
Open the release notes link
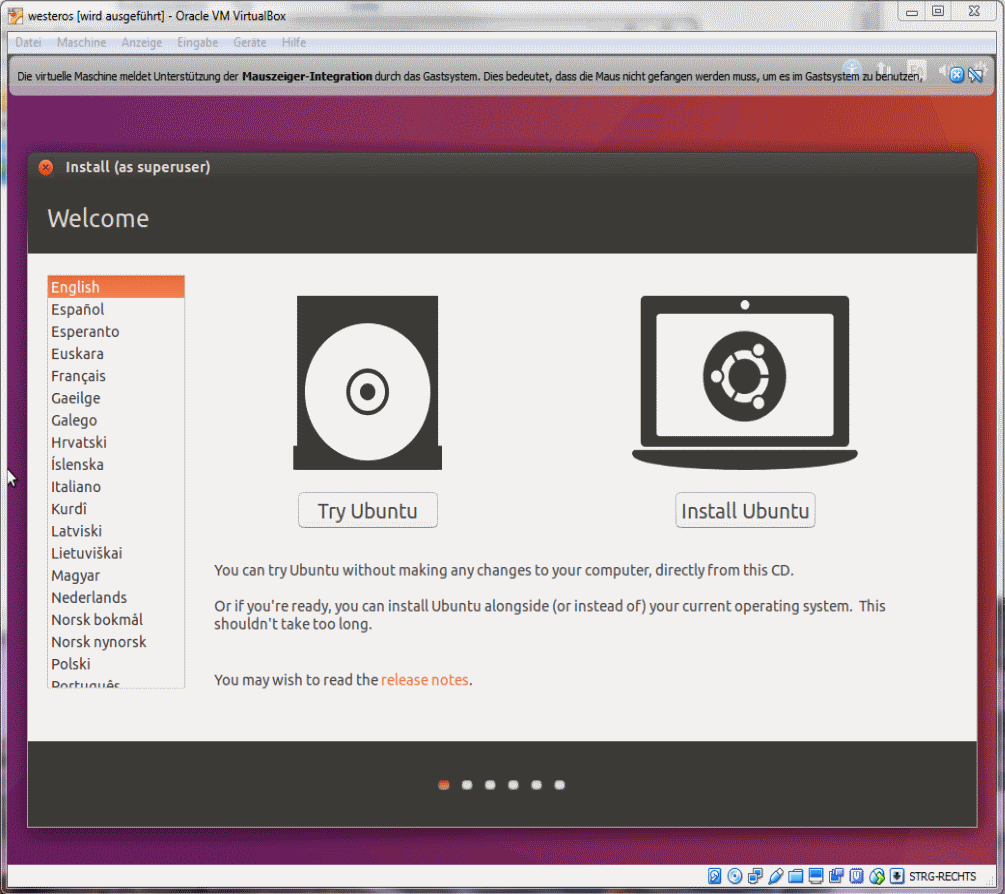(424, 680)
